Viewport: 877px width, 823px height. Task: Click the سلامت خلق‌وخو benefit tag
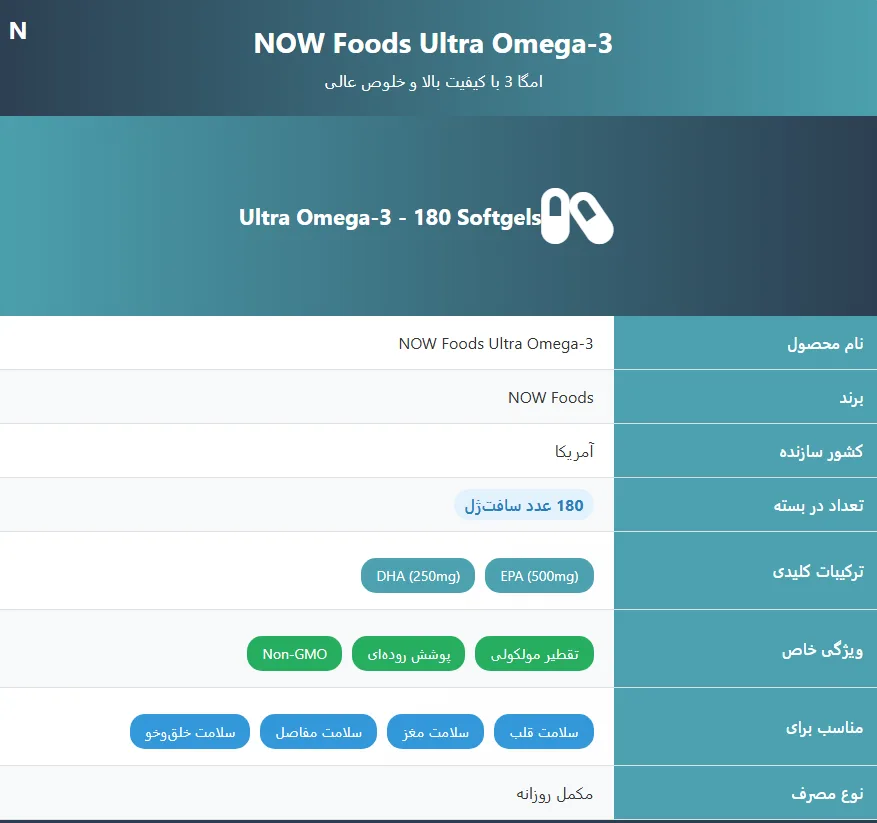coord(189,731)
